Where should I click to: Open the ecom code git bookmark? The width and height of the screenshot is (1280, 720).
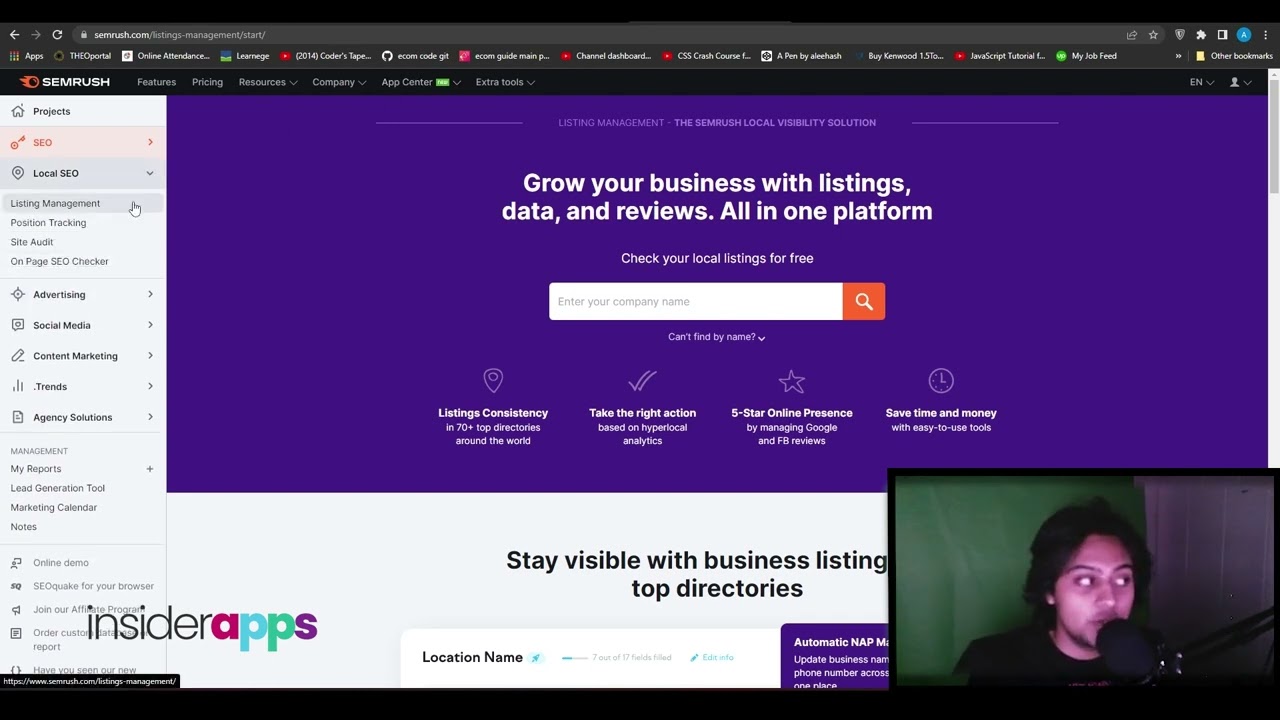pyautogui.click(x=415, y=56)
